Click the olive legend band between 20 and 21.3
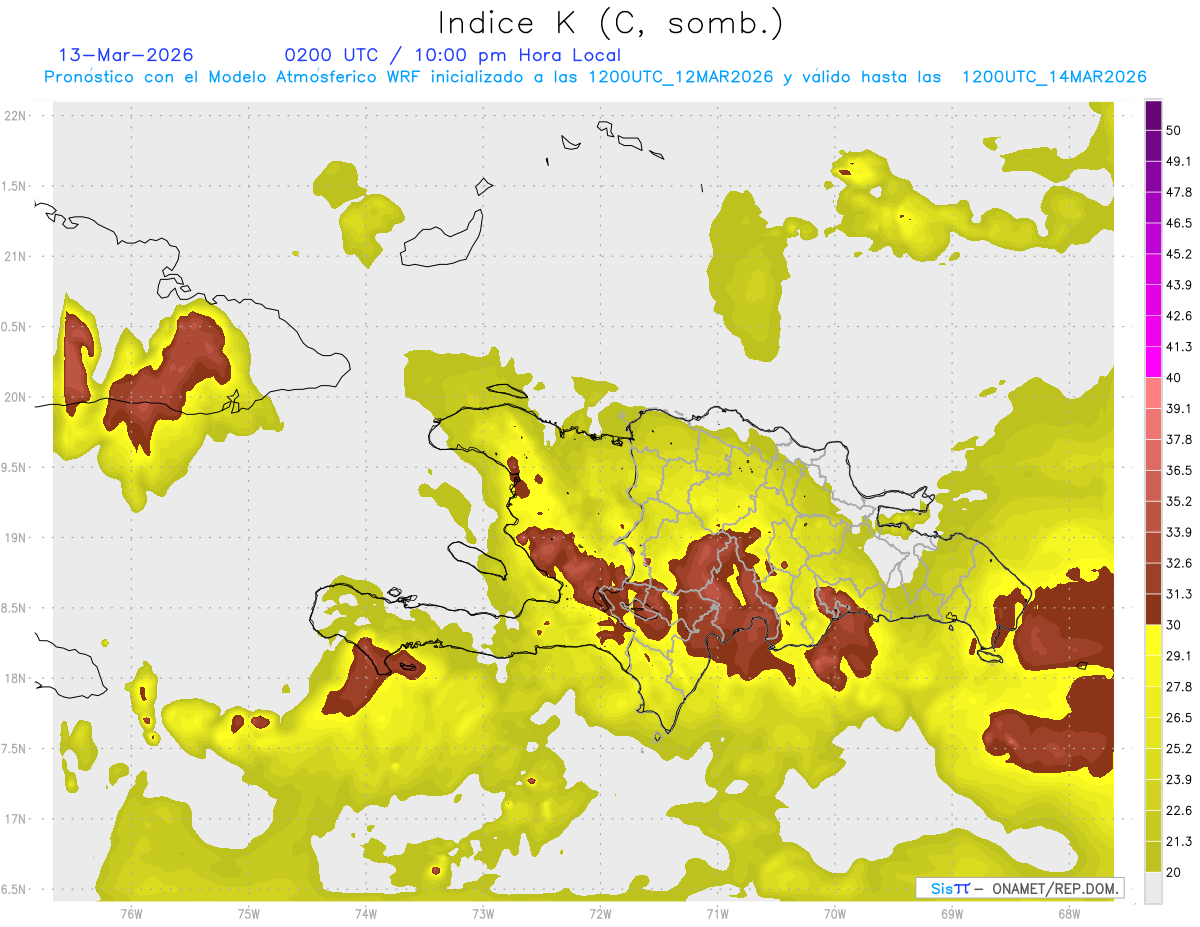The width and height of the screenshot is (1200, 927). [x=1153, y=857]
